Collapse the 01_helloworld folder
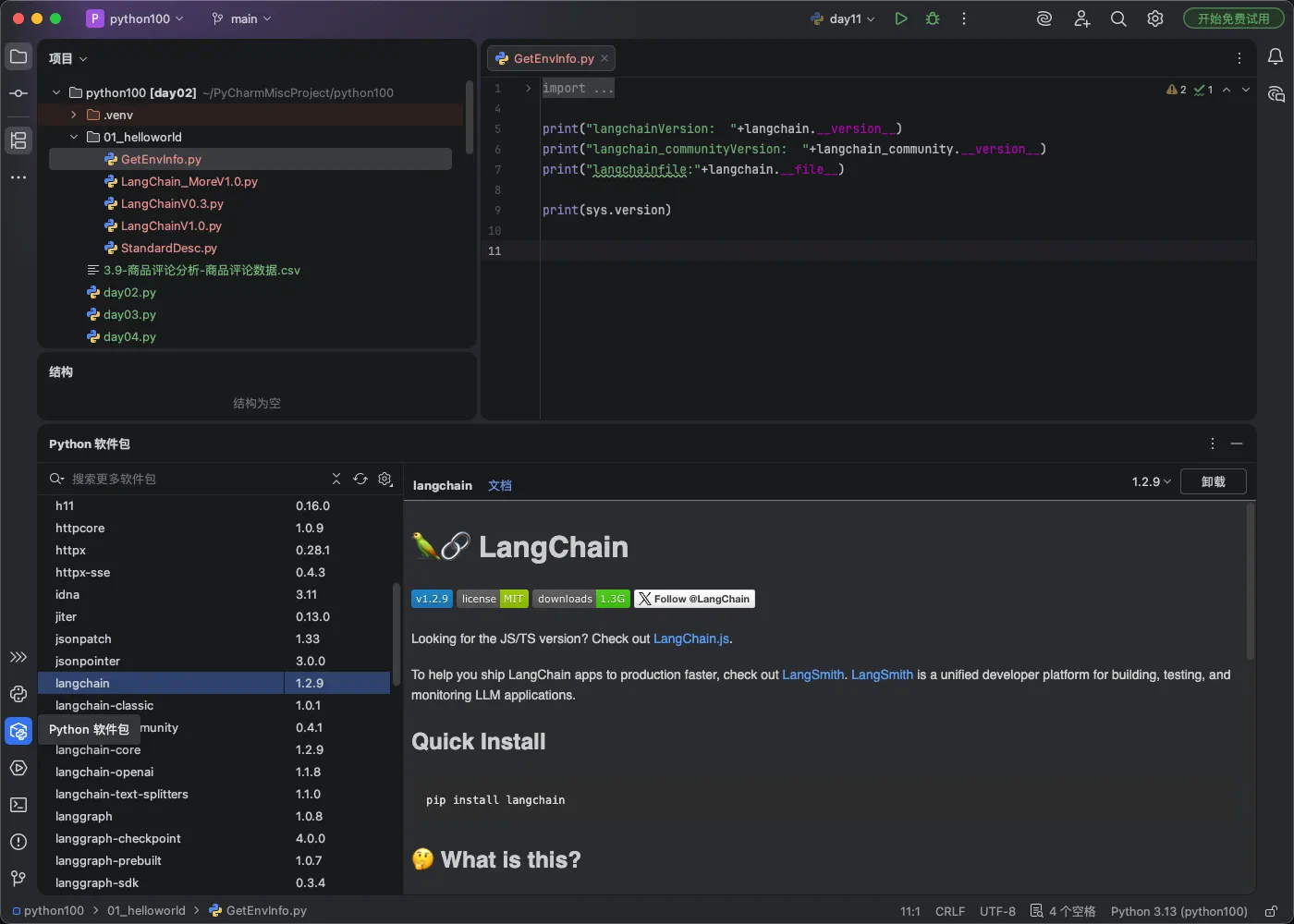Image resolution: width=1294 pixels, height=924 pixels. 74,137
